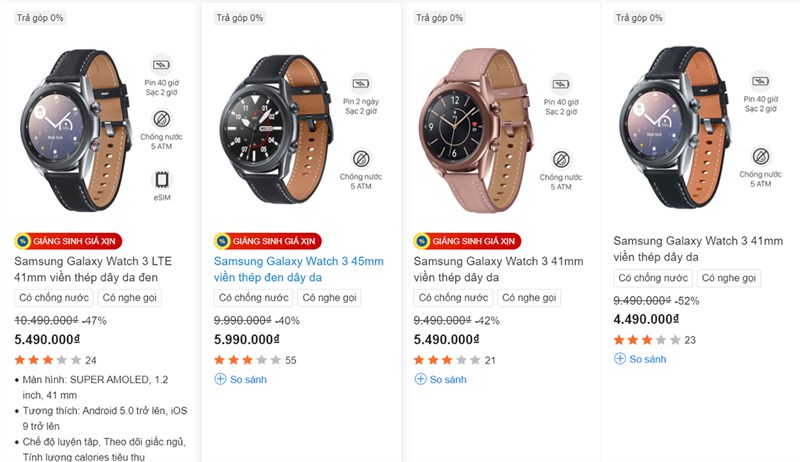Screen dimensions: 800x462
Task: Click 'So sánh' under the 4.490.000₫ watch
Action: pyautogui.click(x=641, y=359)
